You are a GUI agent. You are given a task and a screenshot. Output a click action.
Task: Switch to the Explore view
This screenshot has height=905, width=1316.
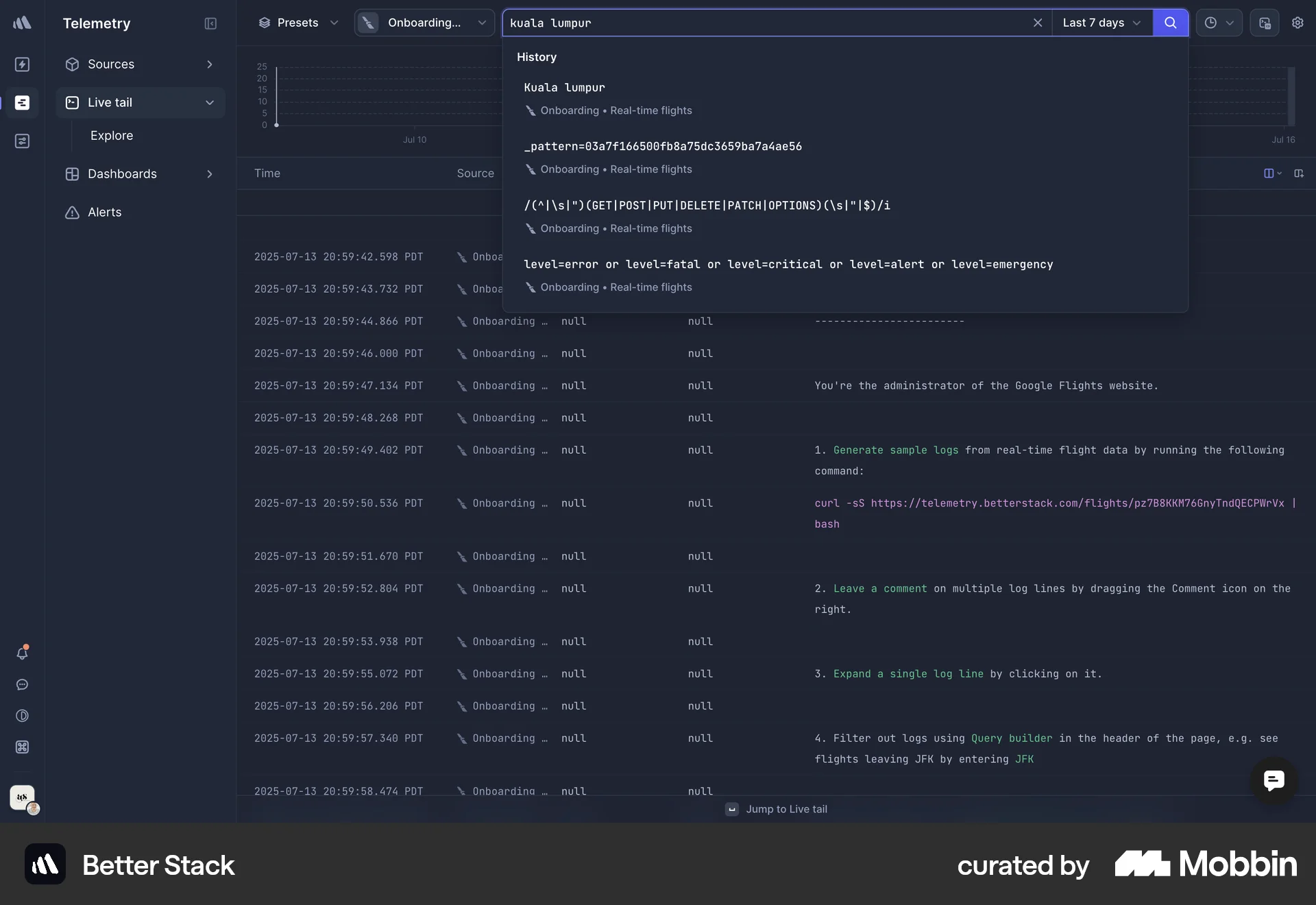(112, 135)
